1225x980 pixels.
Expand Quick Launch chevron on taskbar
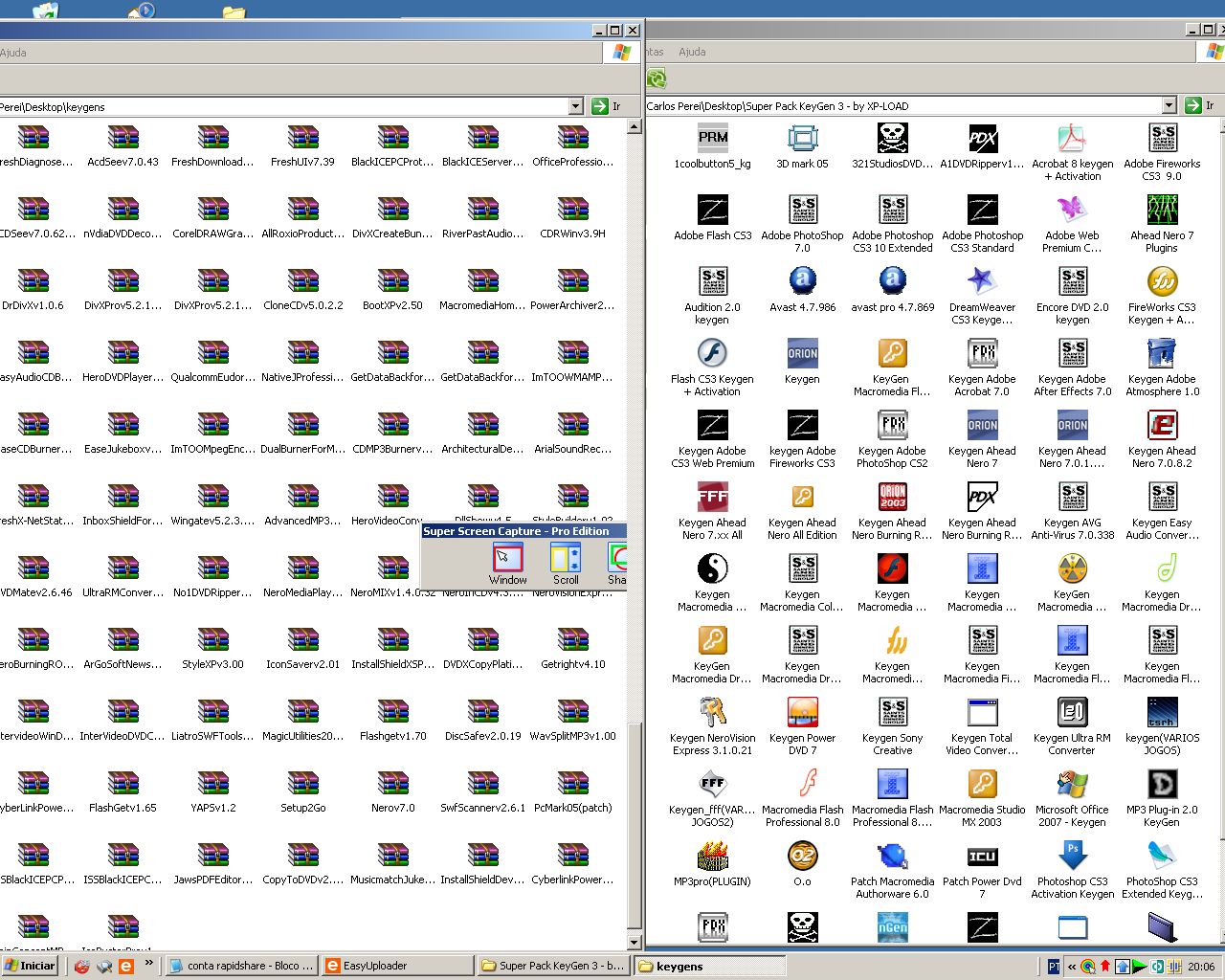coord(148,964)
